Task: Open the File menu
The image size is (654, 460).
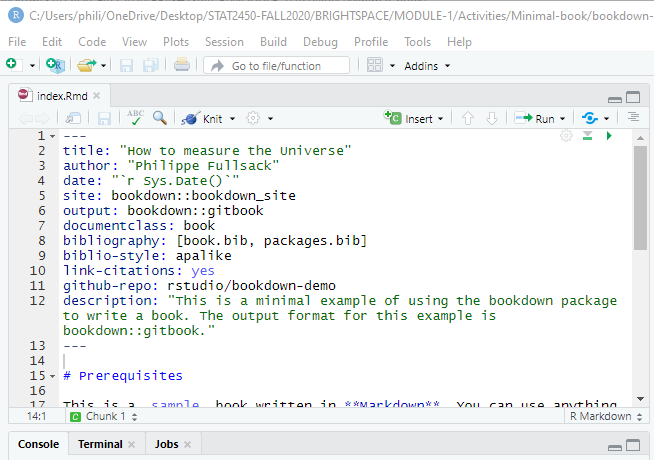Action: pyautogui.click(x=17, y=42)
